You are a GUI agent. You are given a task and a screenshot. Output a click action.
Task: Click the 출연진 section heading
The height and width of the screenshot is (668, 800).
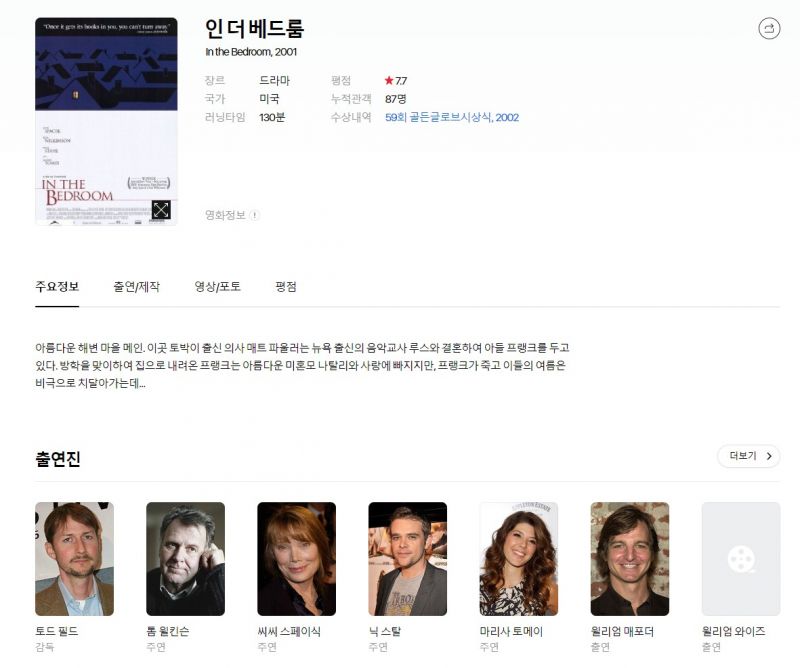(x=58, y=459)
